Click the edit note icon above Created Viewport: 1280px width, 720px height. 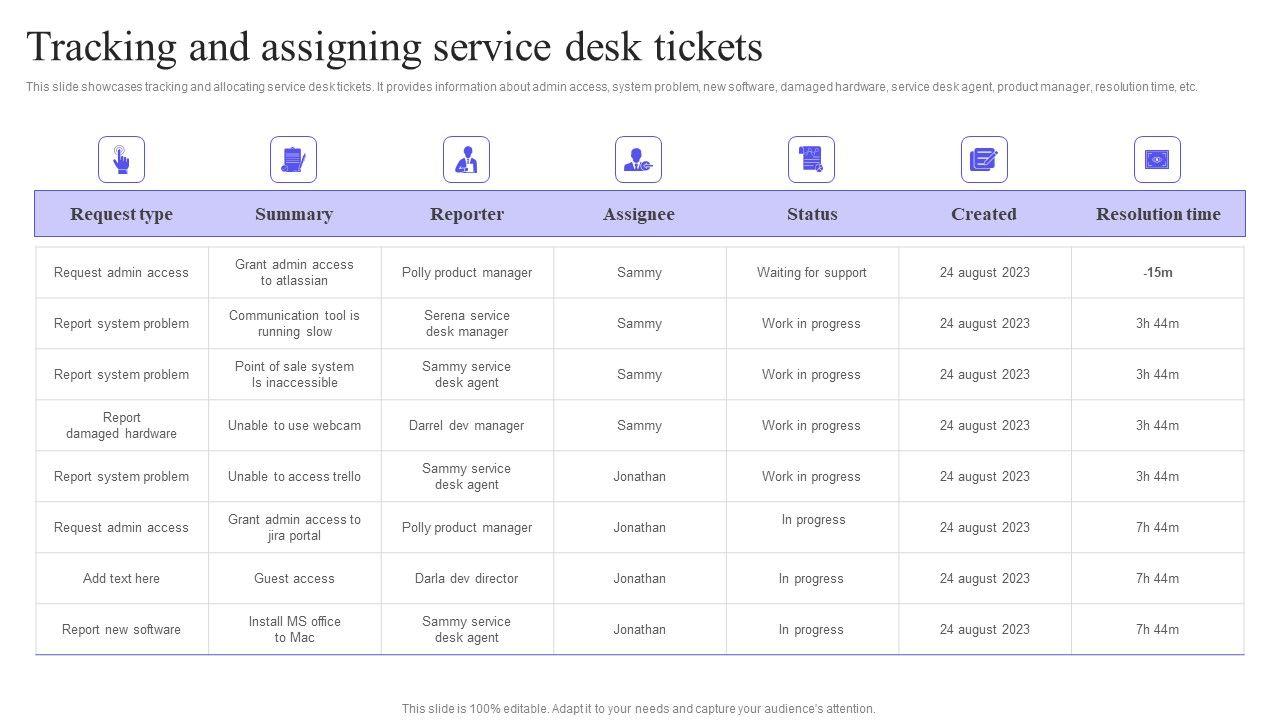[984, 160]
